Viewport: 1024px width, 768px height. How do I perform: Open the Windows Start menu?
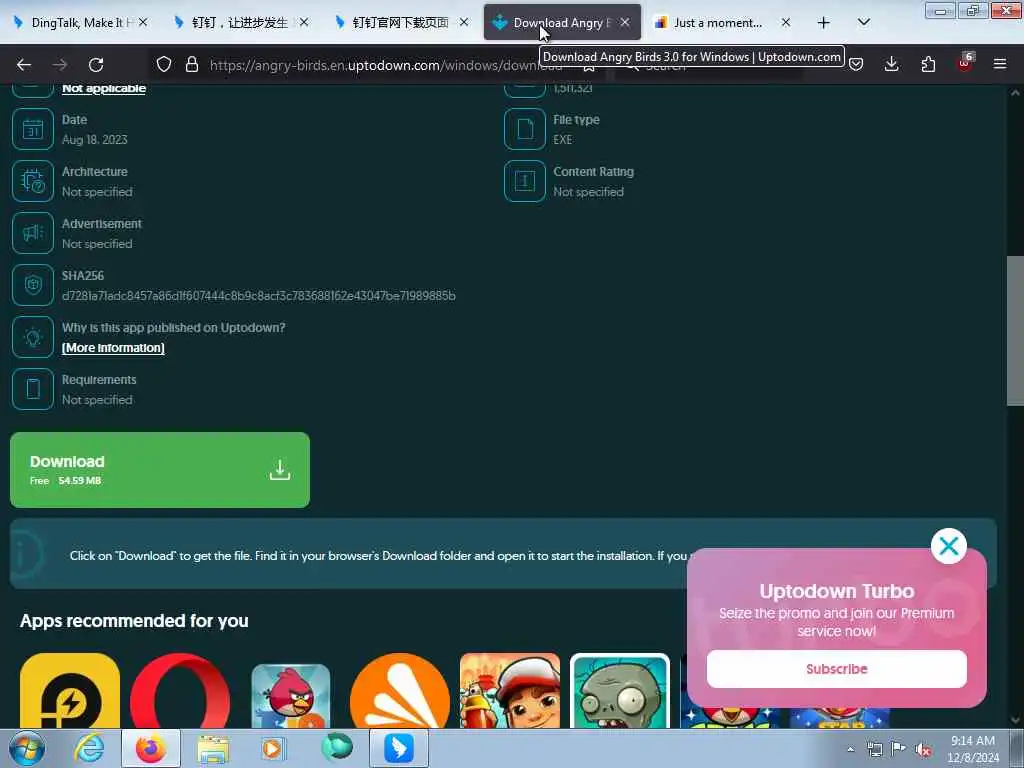click(x=27, y=748)
